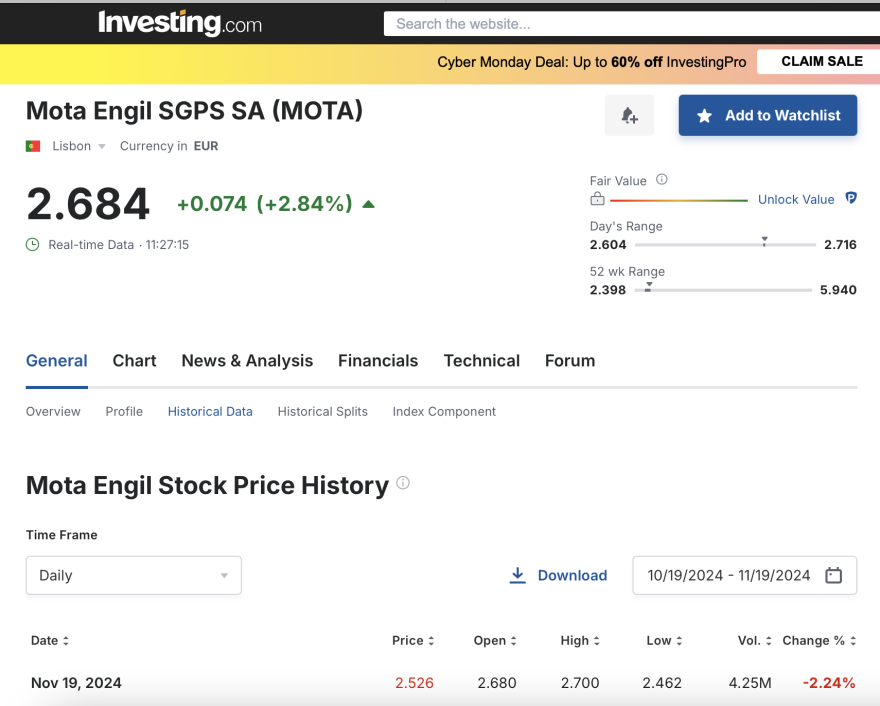Viewport: 880px width, 706px height.
Task: Click the Stock Price History info icon
Action: tap(403, 483)
